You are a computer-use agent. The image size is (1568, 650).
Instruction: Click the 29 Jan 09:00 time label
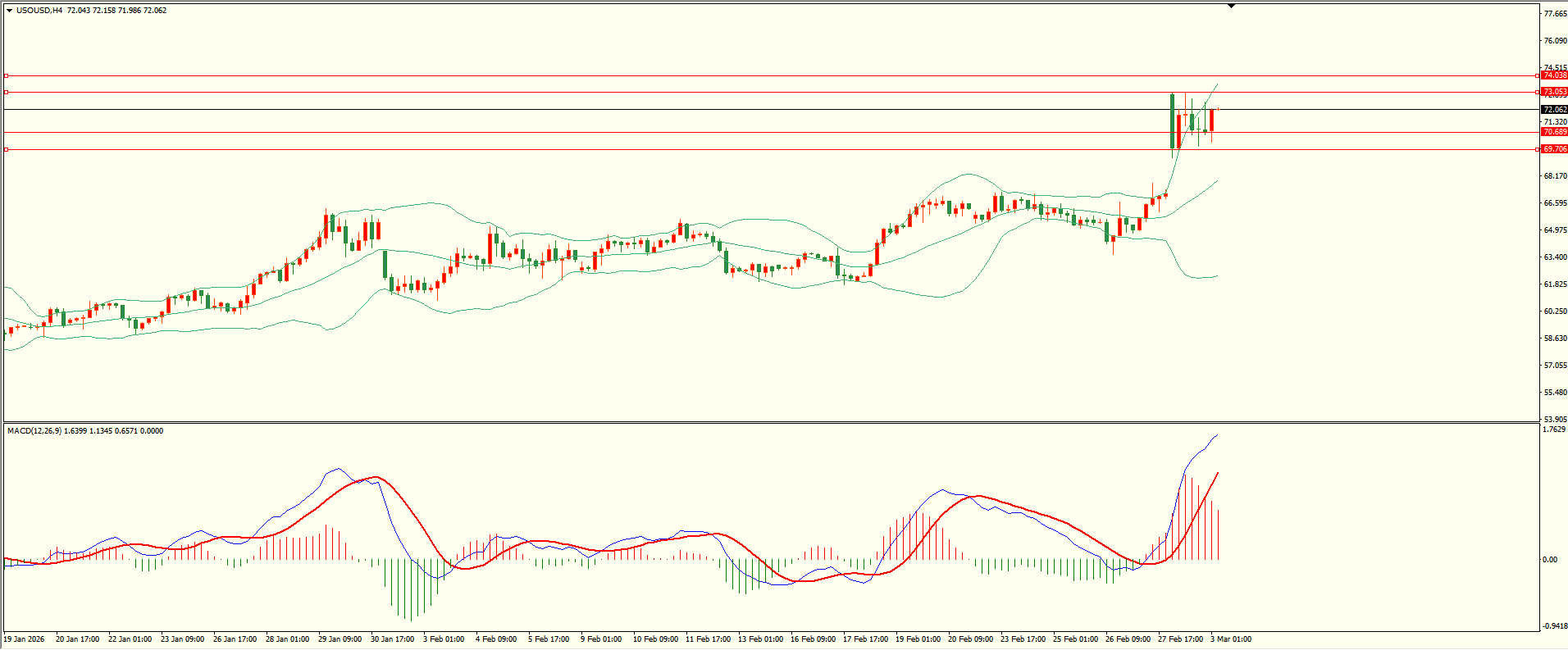point(340,639)
